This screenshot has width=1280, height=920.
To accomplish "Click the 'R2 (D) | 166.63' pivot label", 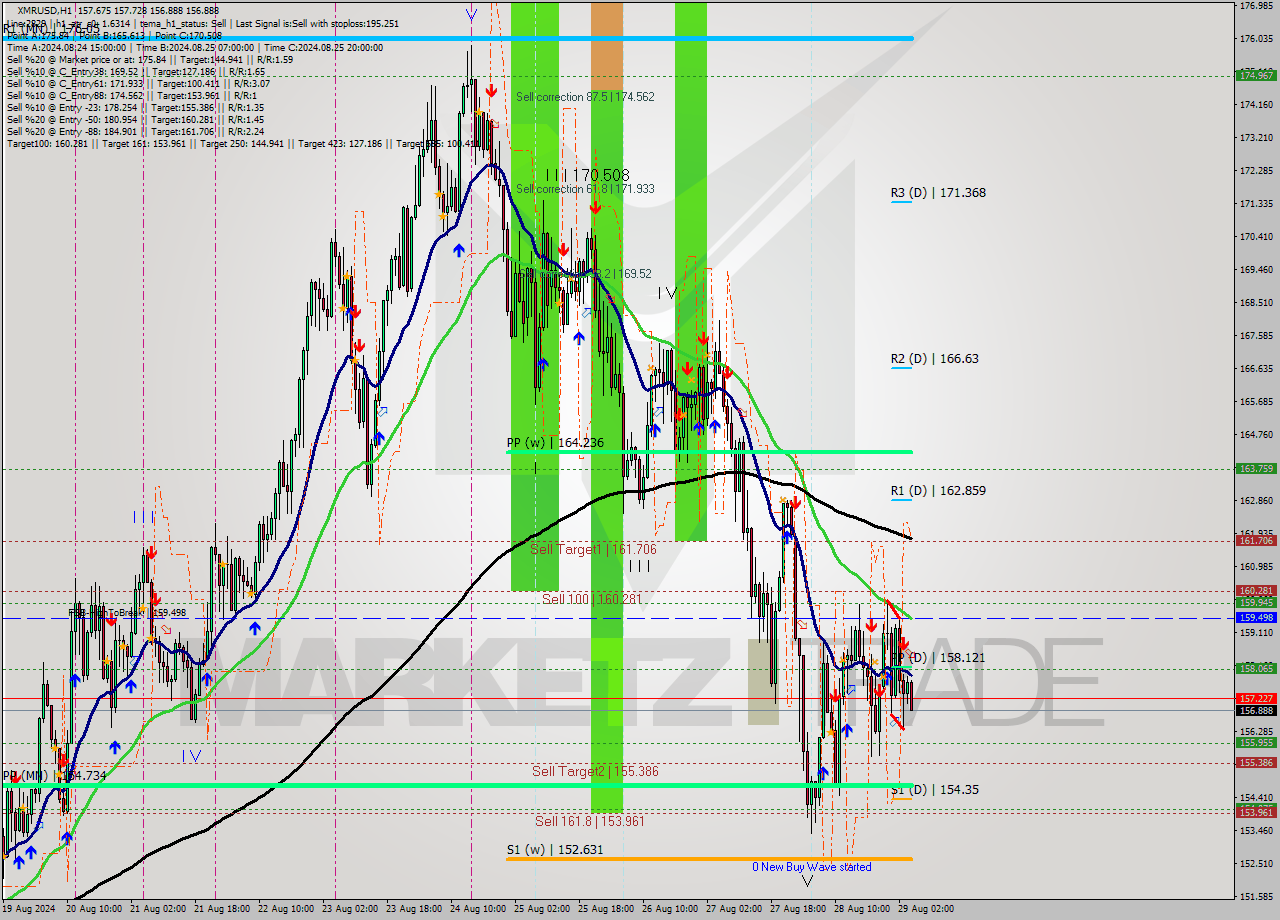I will (934, 359).
